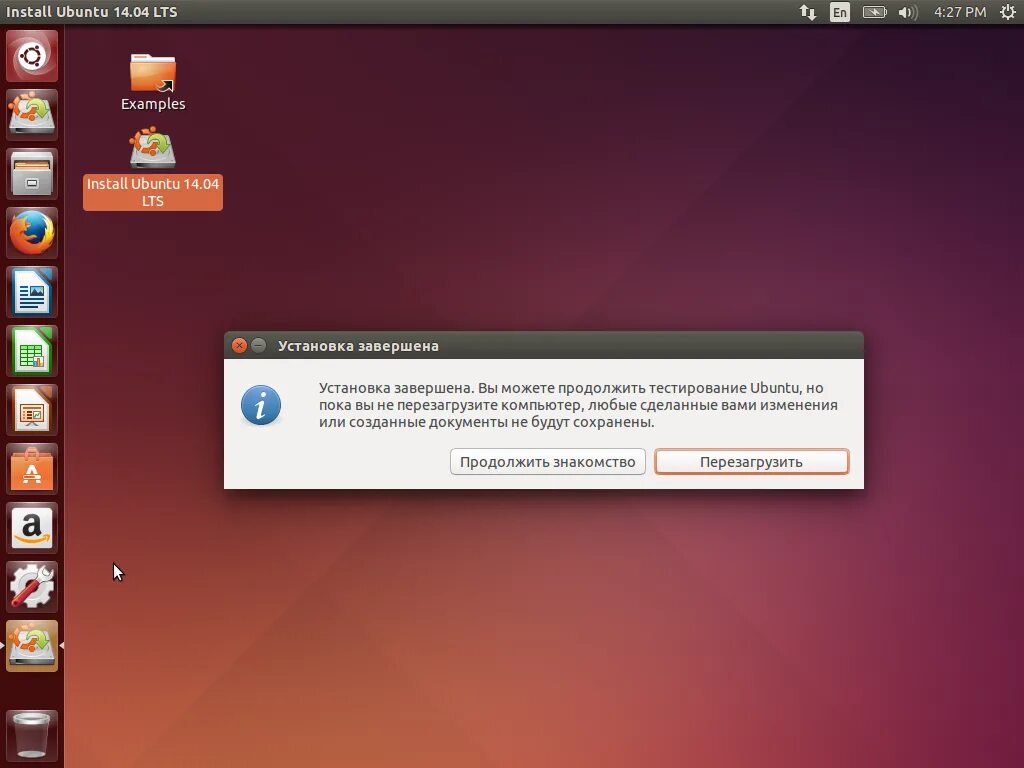Open the Ubuntu Dash search launcher
Viewport: 1024px width, 768px height.
click(32, 56)
